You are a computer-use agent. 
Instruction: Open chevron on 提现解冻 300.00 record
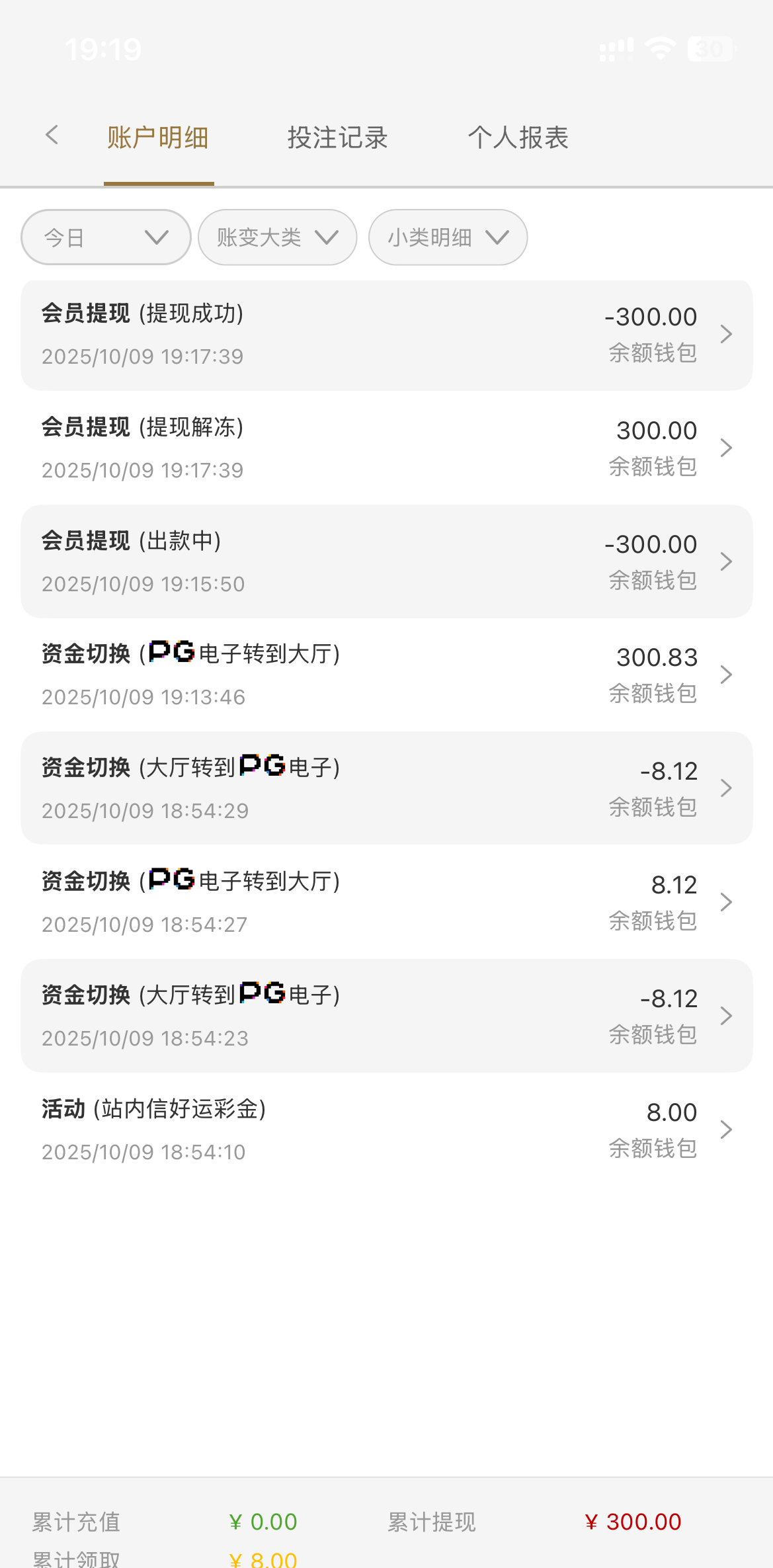tap(726, 448)
